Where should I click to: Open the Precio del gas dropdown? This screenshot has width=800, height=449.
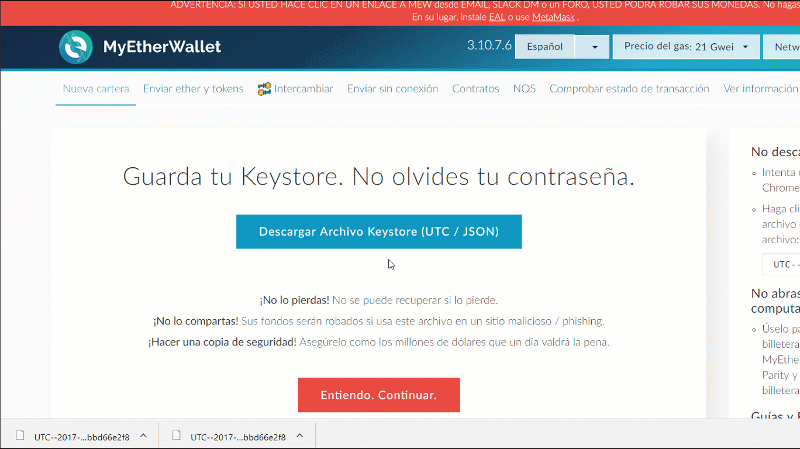686,47
